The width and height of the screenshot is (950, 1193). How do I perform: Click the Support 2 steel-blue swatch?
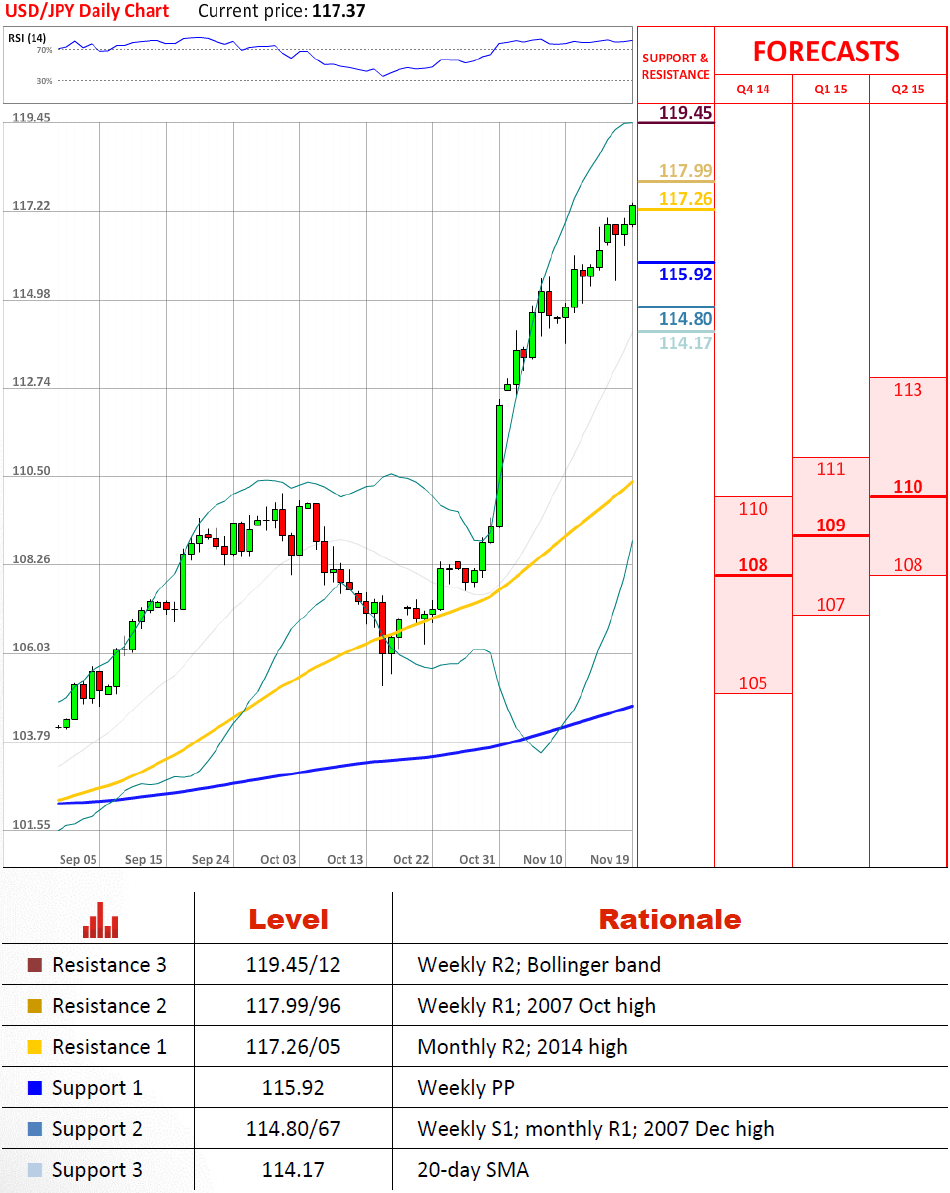(35, 1129)
